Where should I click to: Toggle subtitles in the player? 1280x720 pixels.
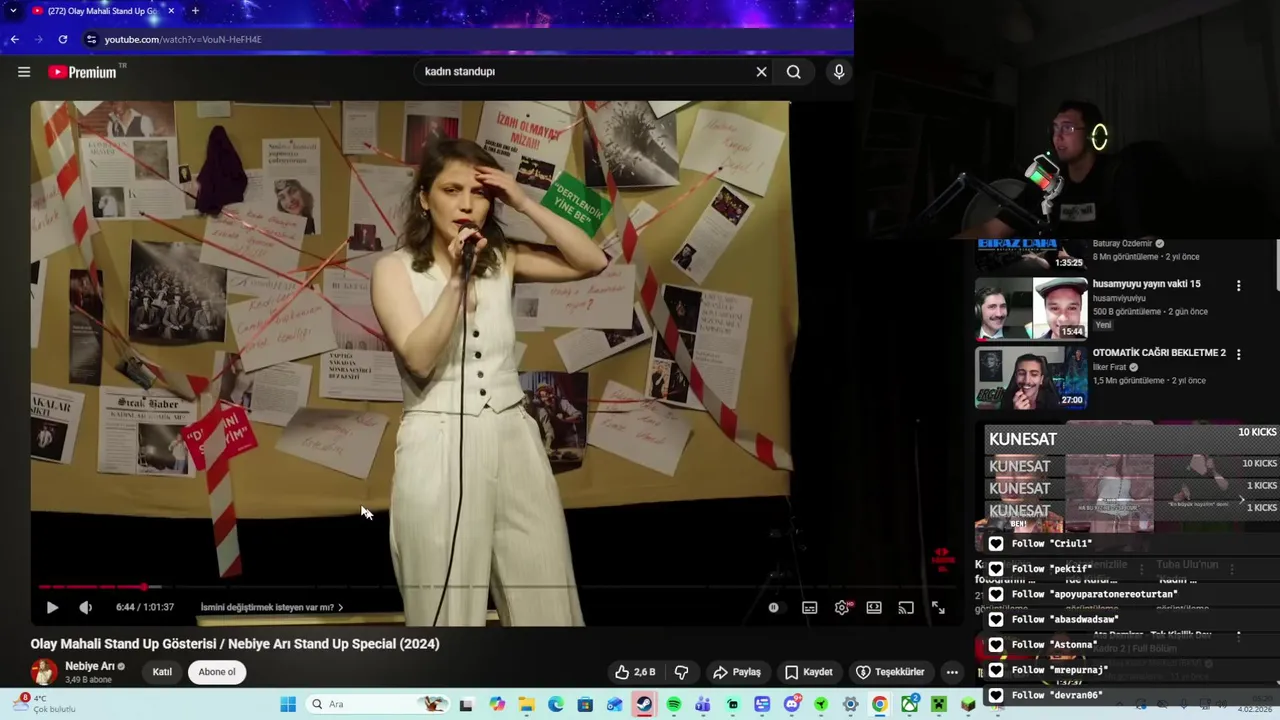pyautogui.click(x=810, y=607)
